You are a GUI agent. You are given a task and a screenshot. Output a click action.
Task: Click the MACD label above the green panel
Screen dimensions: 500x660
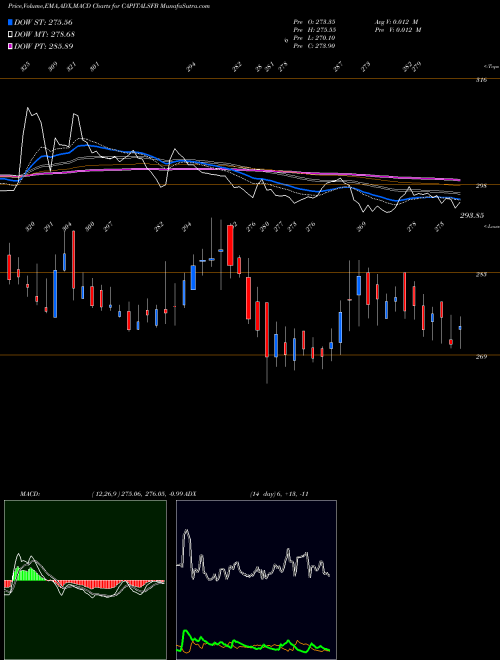30,494
